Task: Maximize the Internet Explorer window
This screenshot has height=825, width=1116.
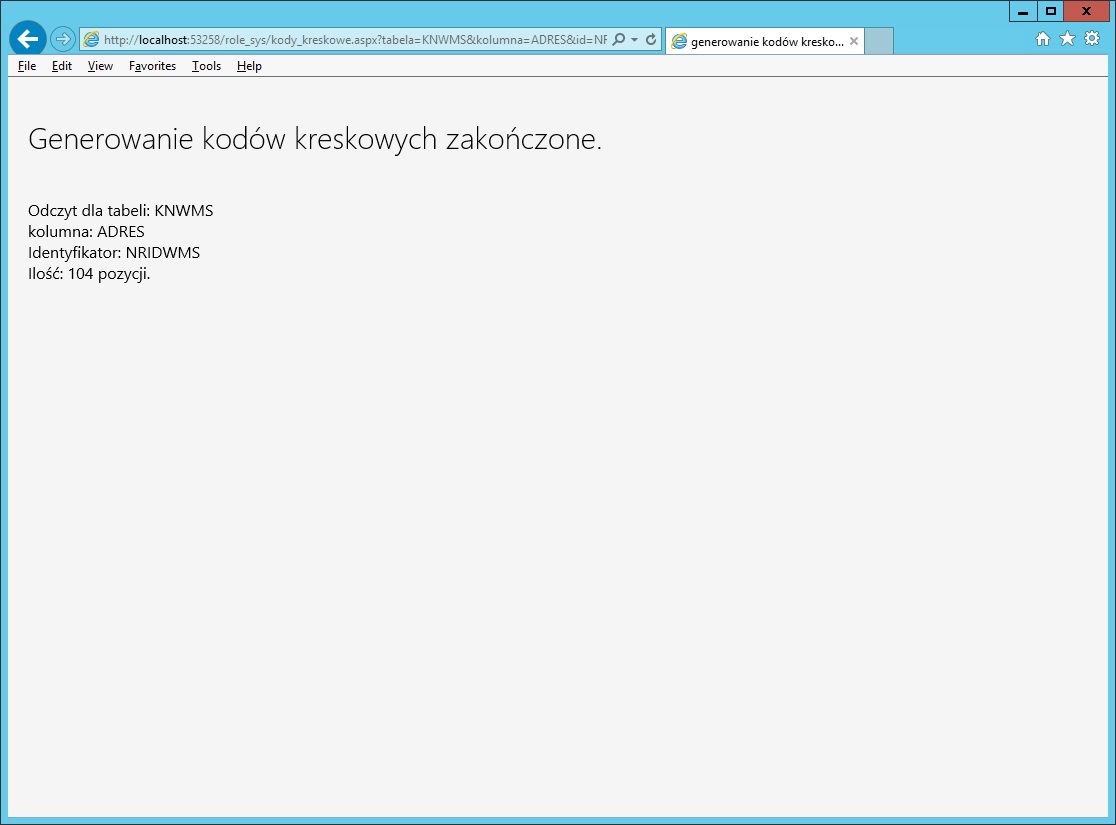Action: click(1050, 11)
